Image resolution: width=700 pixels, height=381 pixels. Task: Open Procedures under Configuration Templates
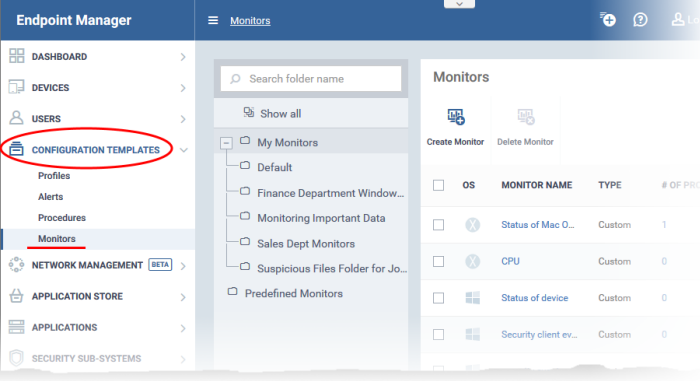[x=62, y=218]
